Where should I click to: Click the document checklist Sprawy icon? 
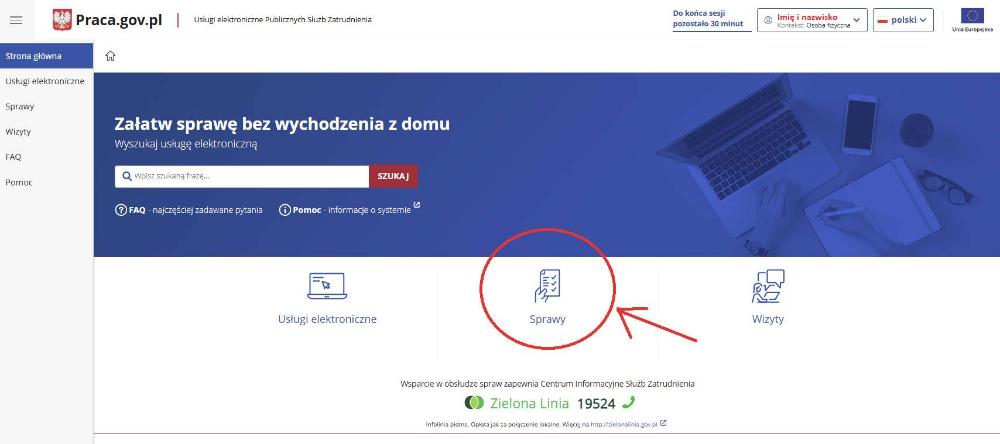(x=547, y=285)
